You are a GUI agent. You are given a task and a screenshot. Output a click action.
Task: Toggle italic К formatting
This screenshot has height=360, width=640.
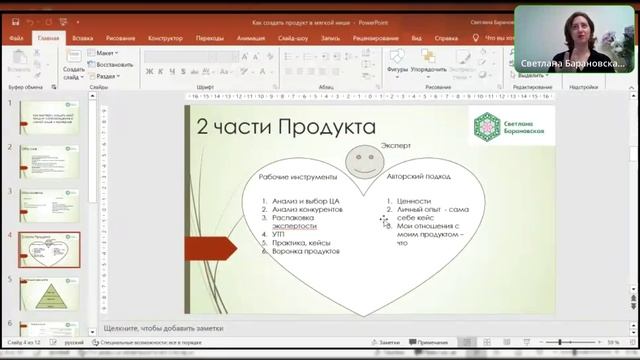click(160, 72)
